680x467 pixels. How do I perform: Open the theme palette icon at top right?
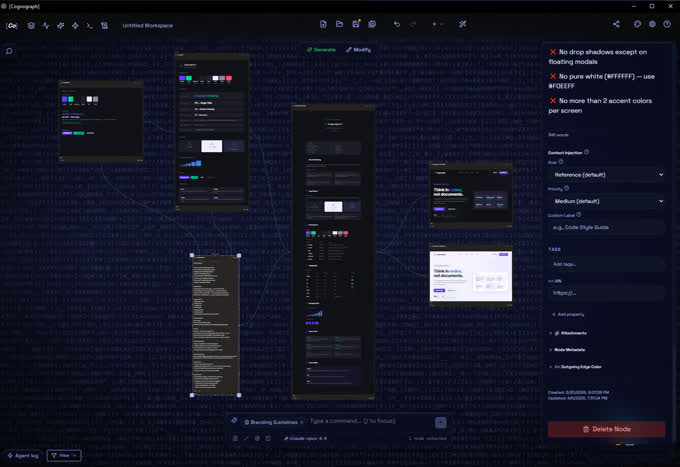pos(637,24)
